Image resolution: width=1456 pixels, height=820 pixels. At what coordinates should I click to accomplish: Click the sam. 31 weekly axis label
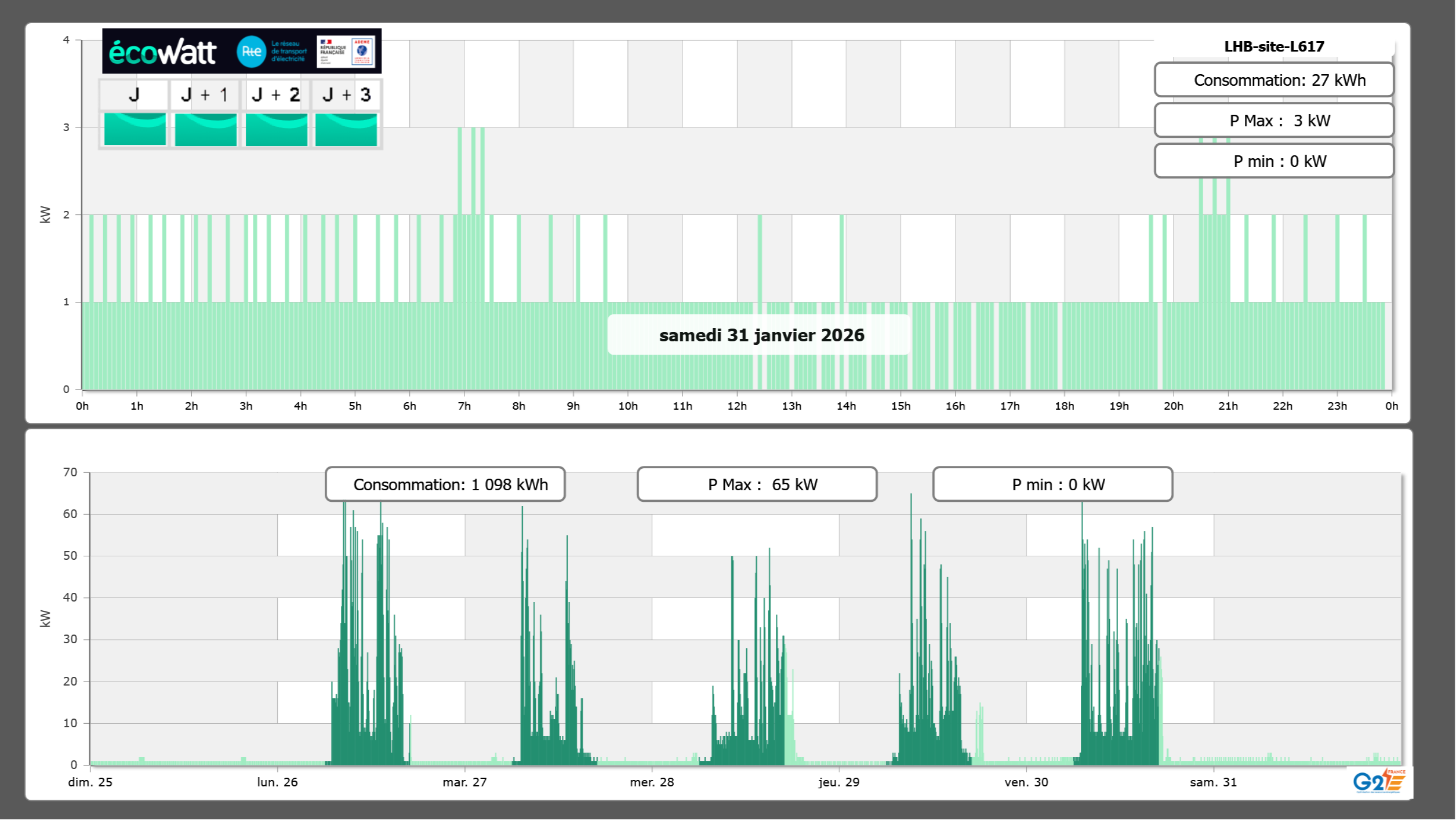[1213, 782]
